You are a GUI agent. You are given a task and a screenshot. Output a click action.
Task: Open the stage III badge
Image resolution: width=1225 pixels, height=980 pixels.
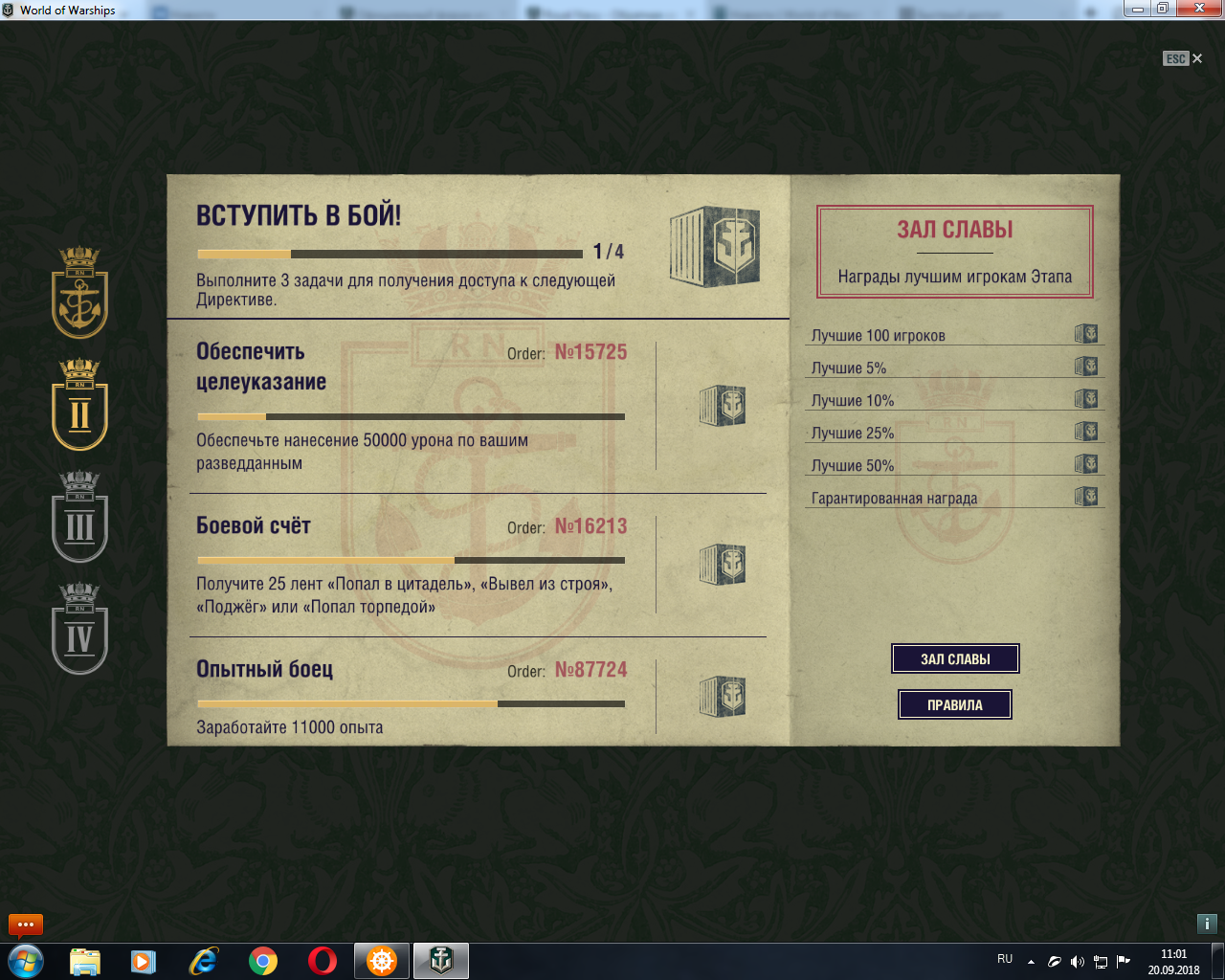pos(79,517)
